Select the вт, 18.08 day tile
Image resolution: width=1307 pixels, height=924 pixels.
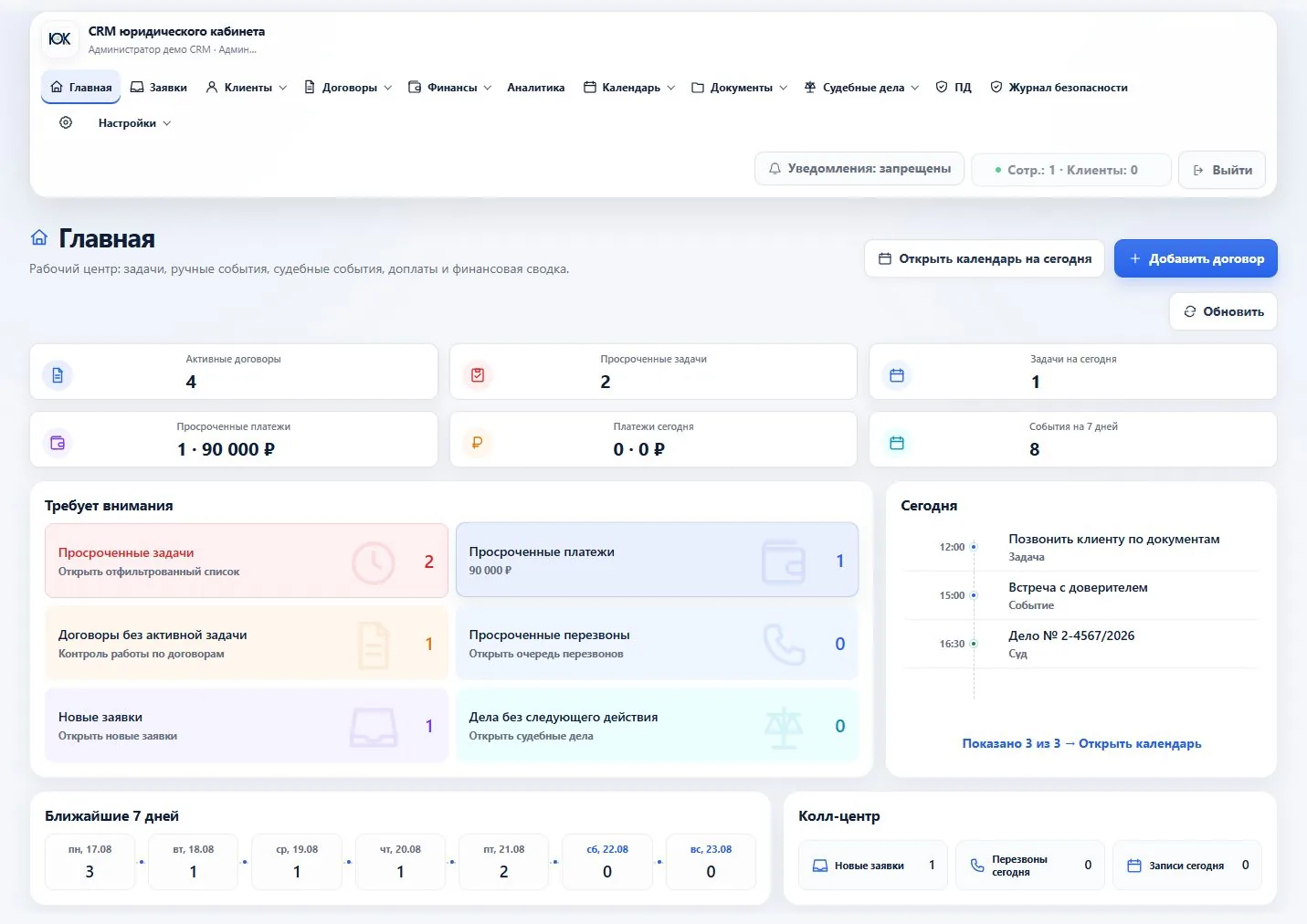click(x=194, y=861)
